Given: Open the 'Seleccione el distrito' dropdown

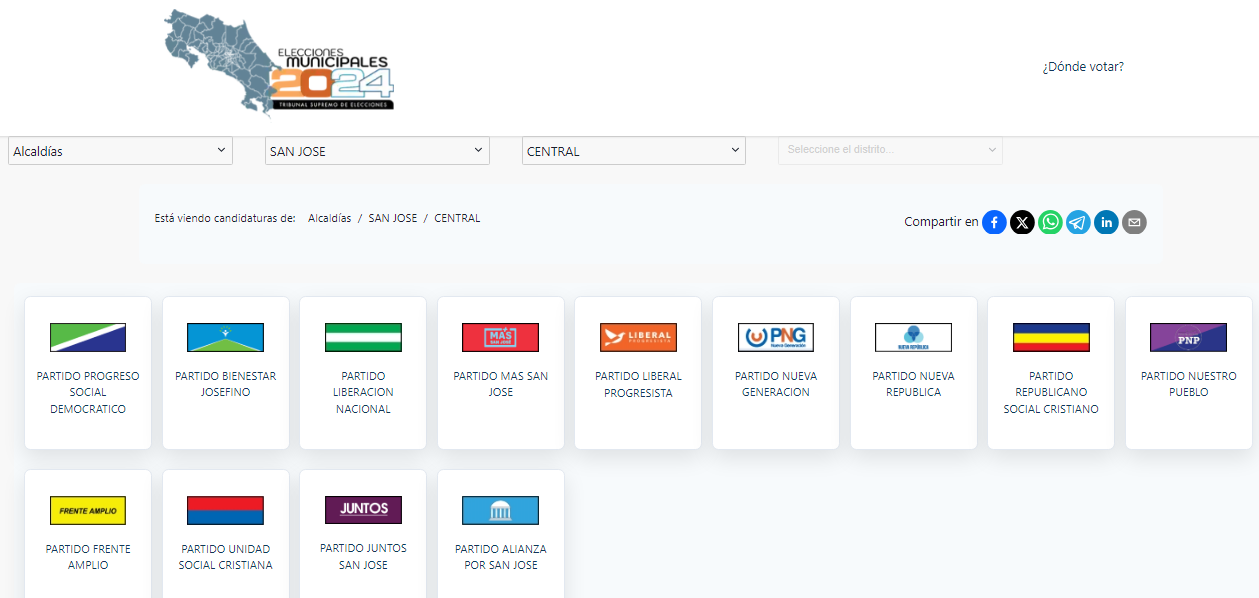Looking at the screenshot, I should point(891,150).
